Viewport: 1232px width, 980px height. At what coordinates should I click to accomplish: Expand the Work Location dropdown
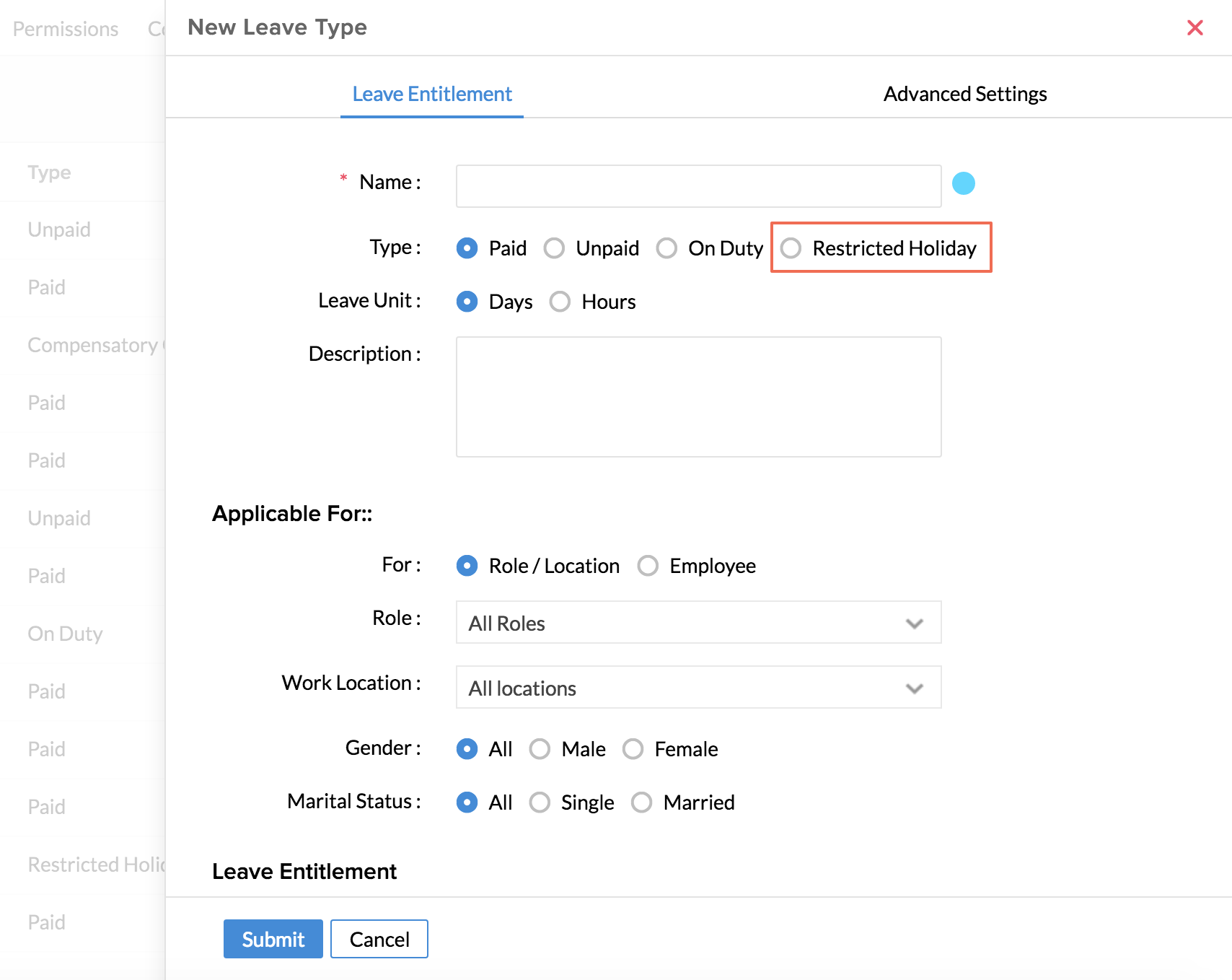[x=698, y=688]
